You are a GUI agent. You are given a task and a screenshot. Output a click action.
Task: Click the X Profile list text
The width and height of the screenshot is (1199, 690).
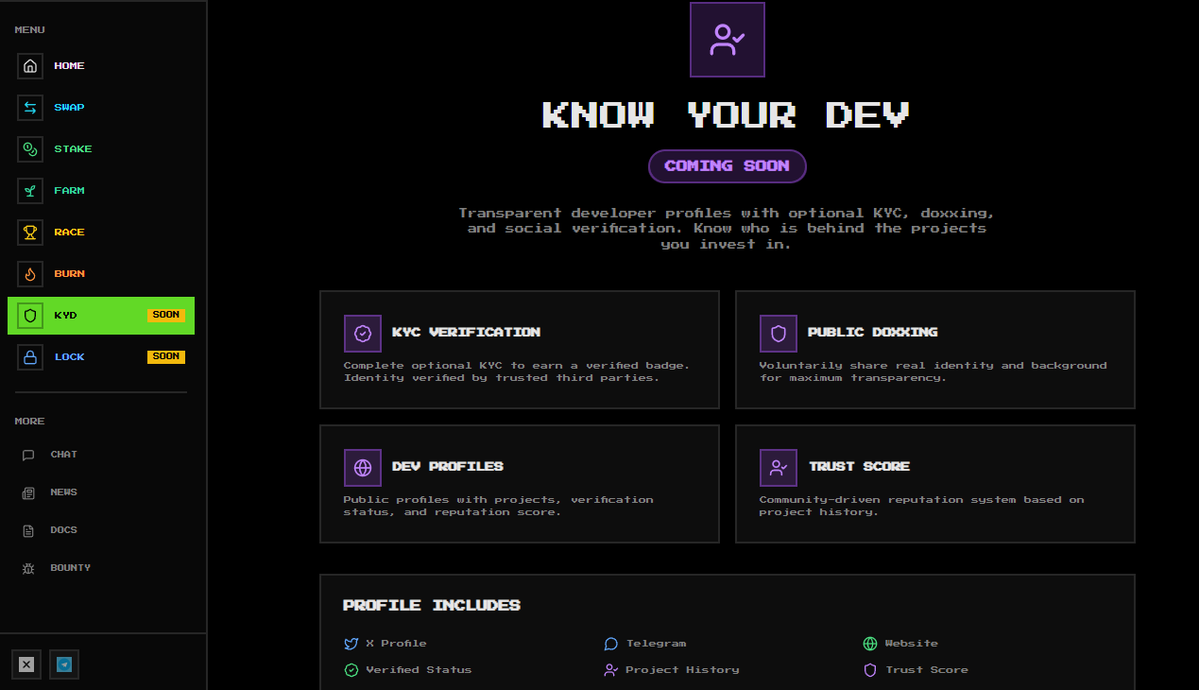pos(396,644)
